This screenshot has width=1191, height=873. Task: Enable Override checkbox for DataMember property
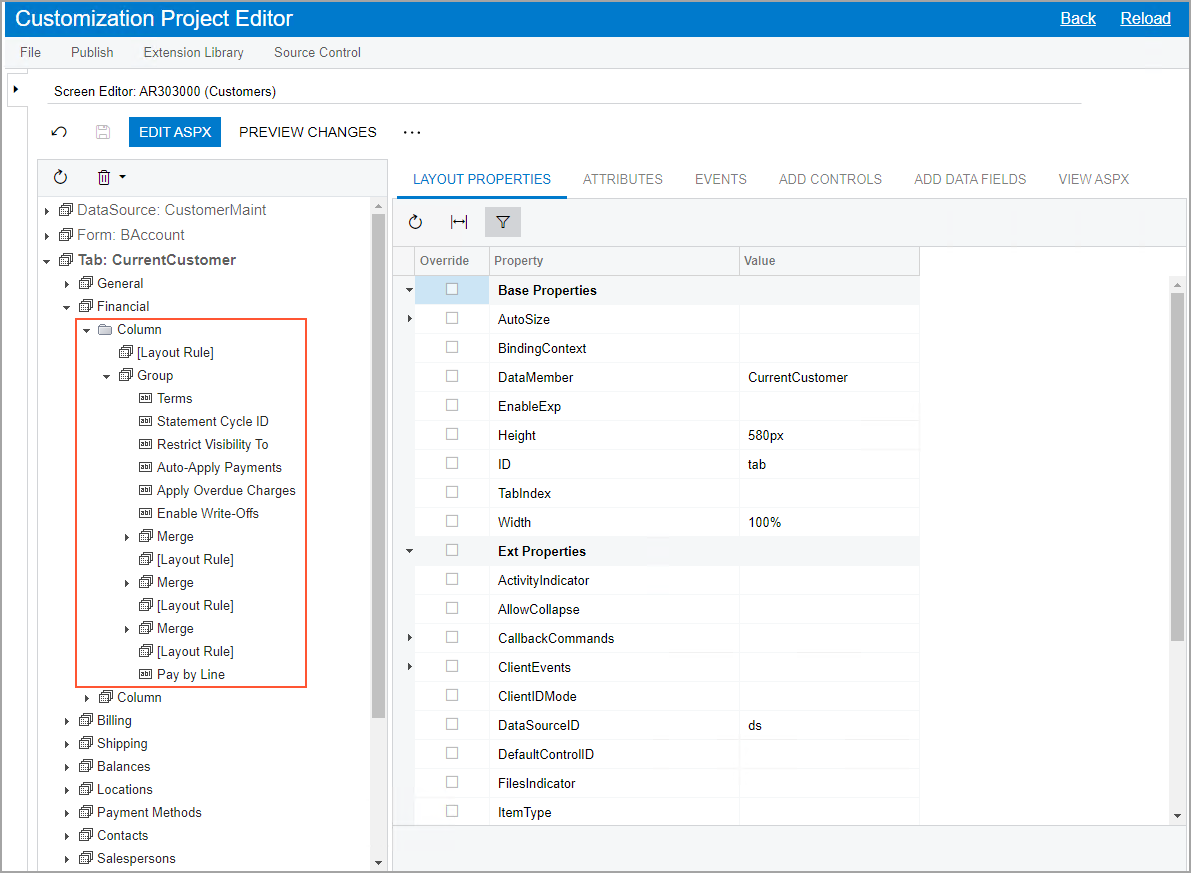[x=452, y=377]
